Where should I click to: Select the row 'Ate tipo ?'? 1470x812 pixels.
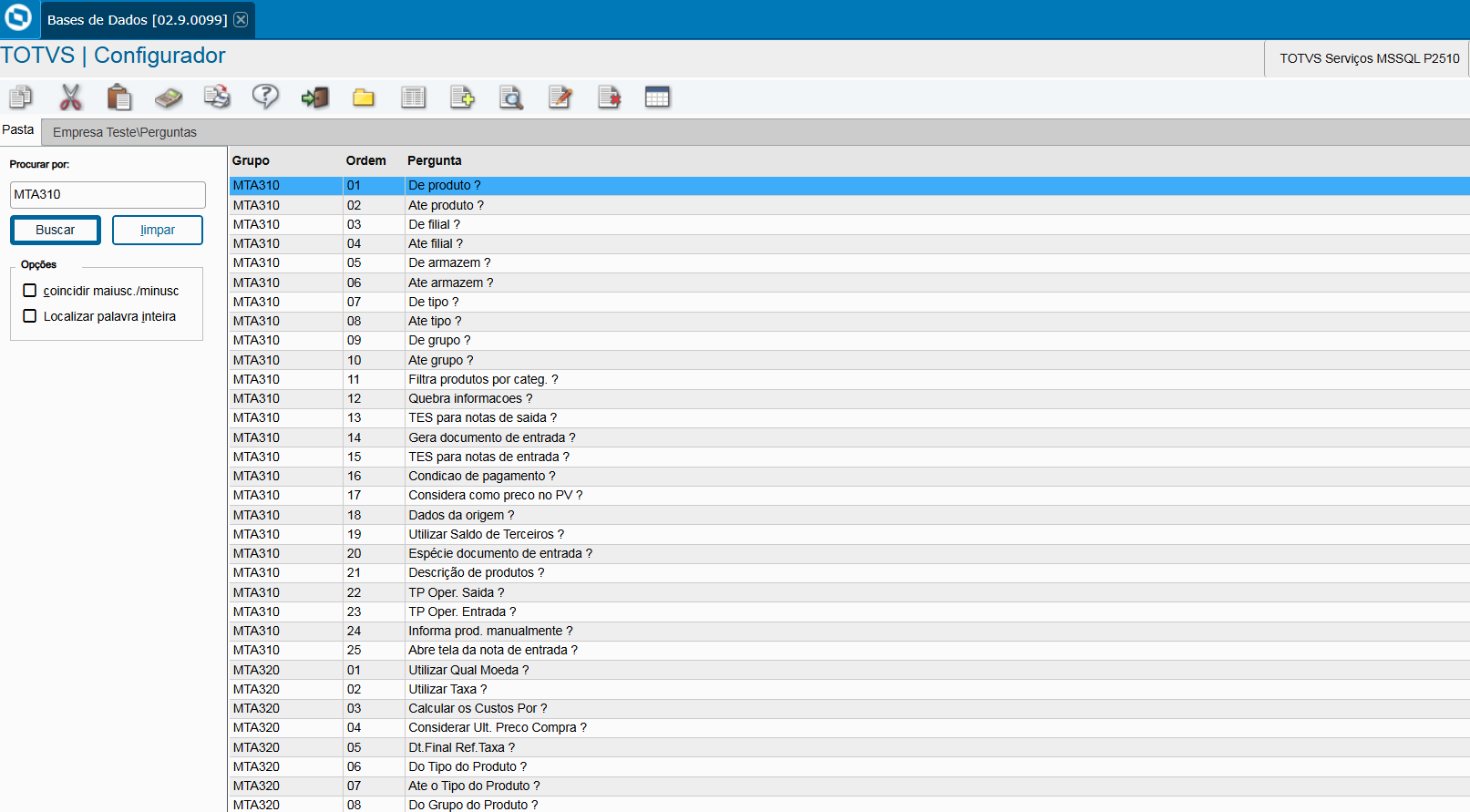(x=849, y=321)
